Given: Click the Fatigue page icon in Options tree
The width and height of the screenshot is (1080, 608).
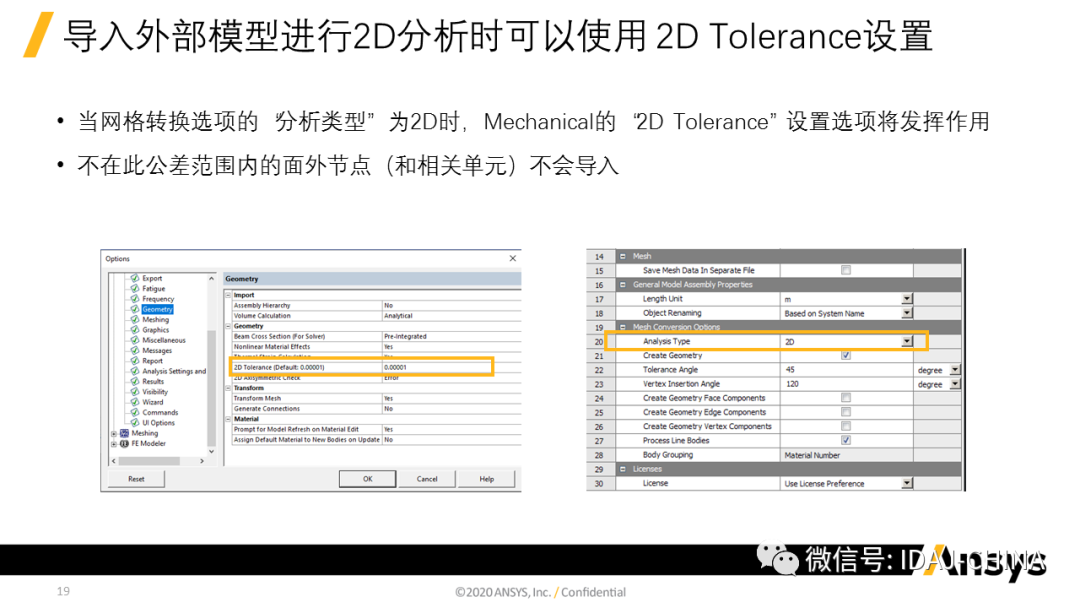Looking at the screenshot, I should point(135,289).
